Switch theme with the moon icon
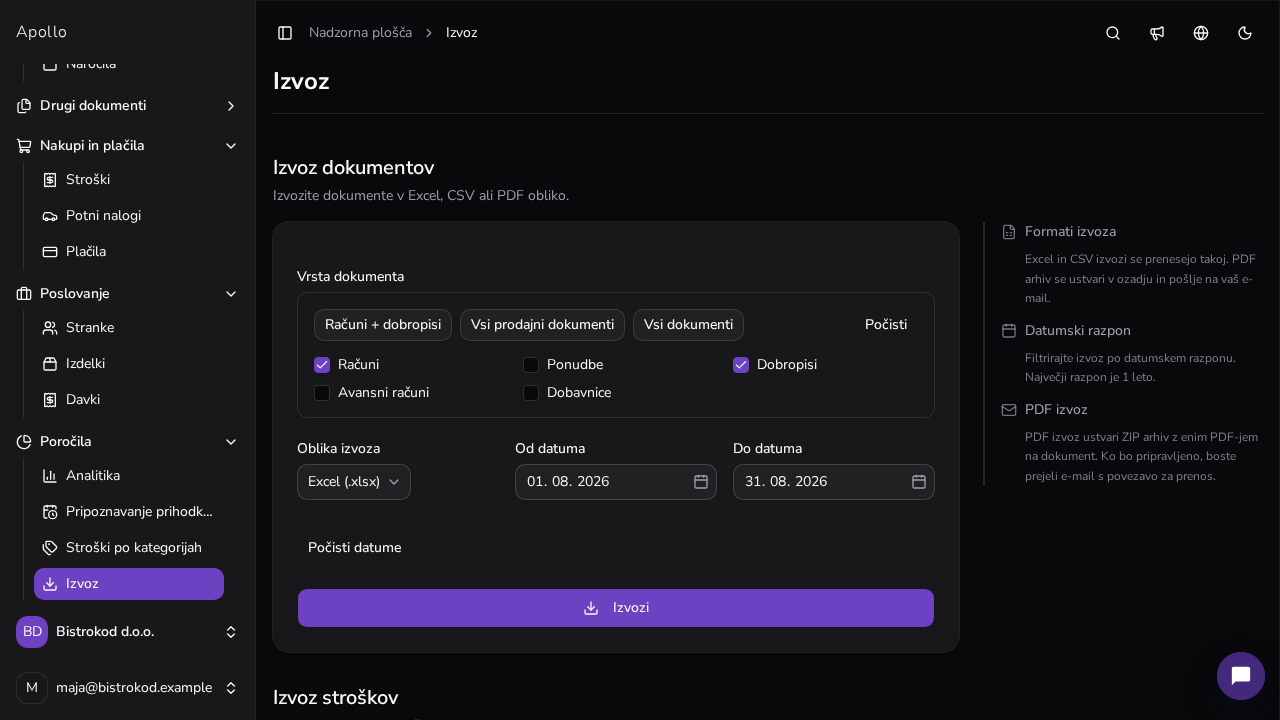The width and height of the screenshot is (1280, 720). click(1245, 33)
